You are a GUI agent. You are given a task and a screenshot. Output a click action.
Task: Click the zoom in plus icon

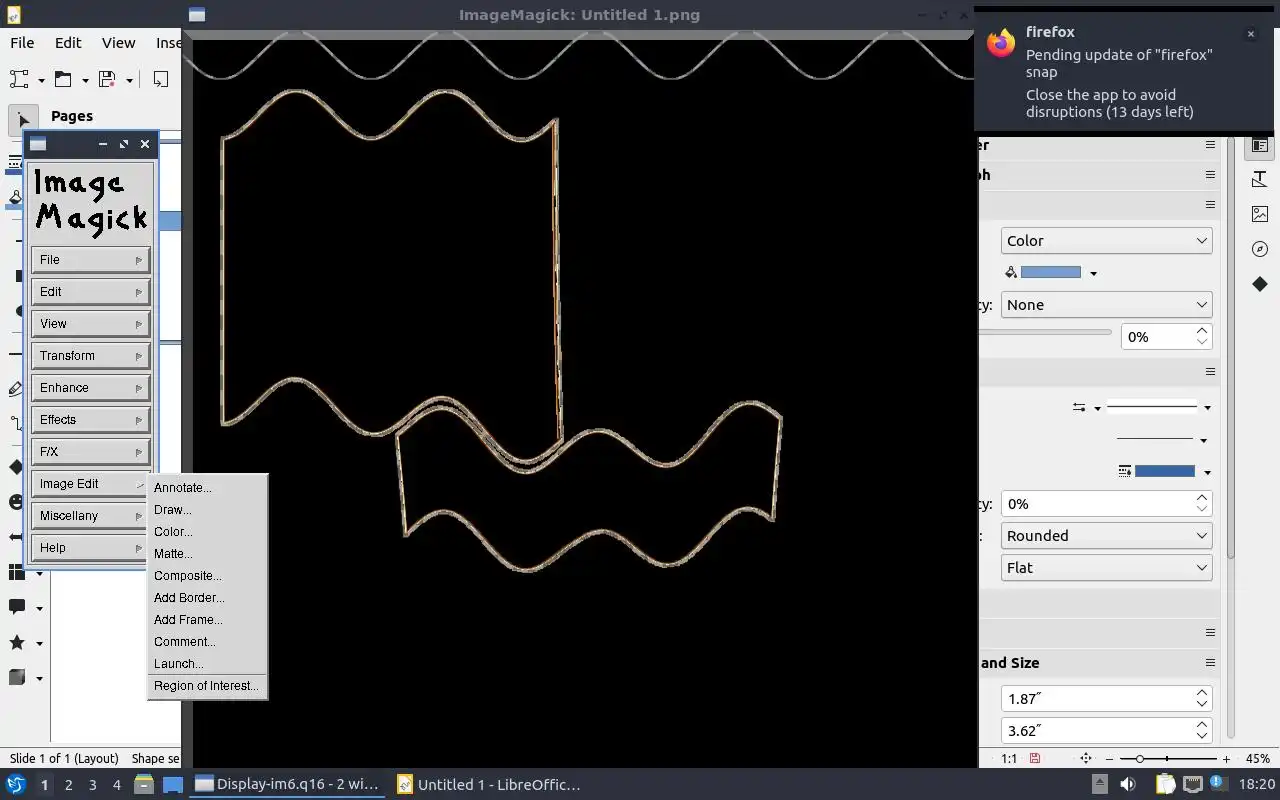(x=1226, y=759)
